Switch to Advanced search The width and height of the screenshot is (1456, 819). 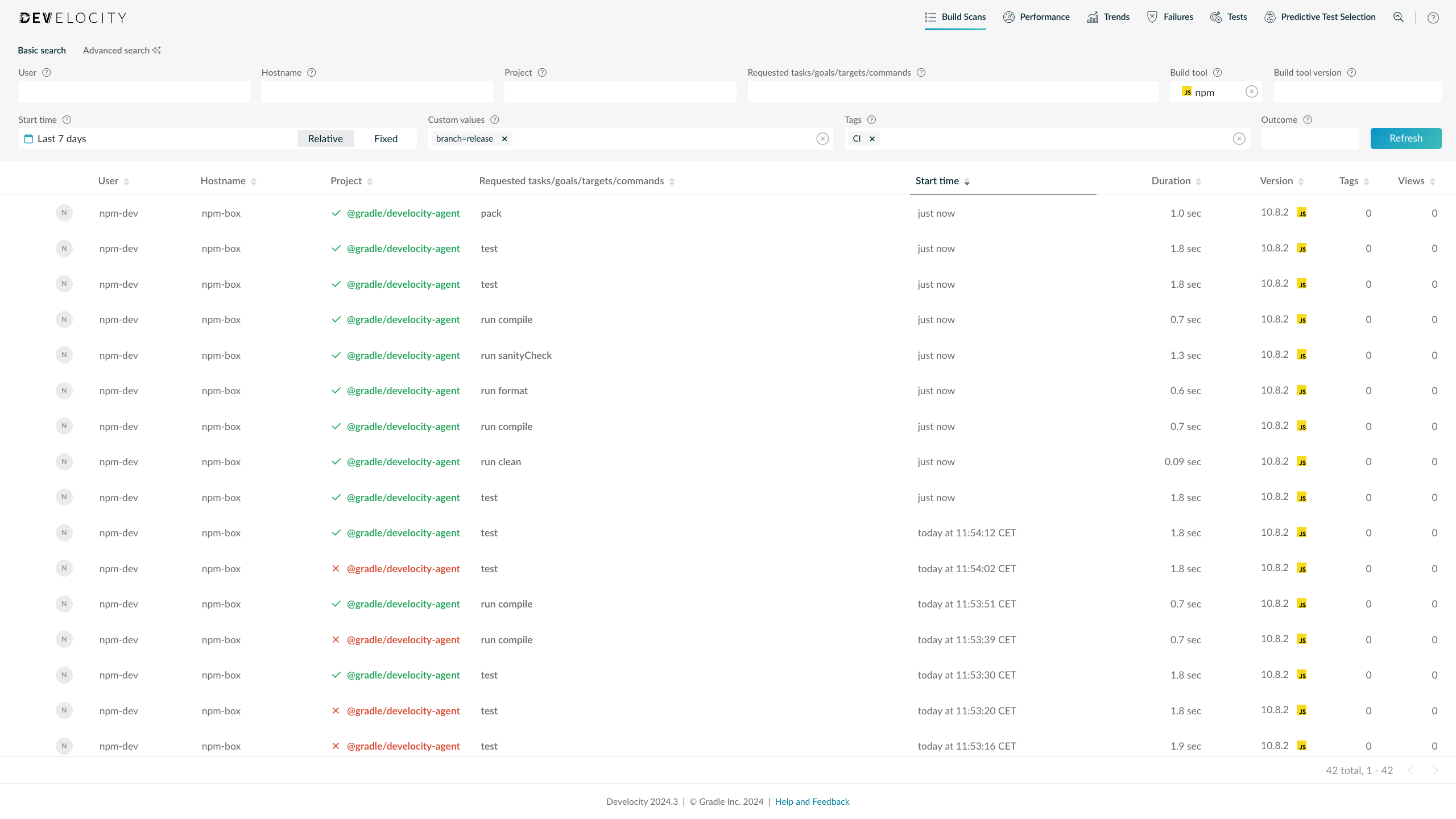[x=122, y=50]
